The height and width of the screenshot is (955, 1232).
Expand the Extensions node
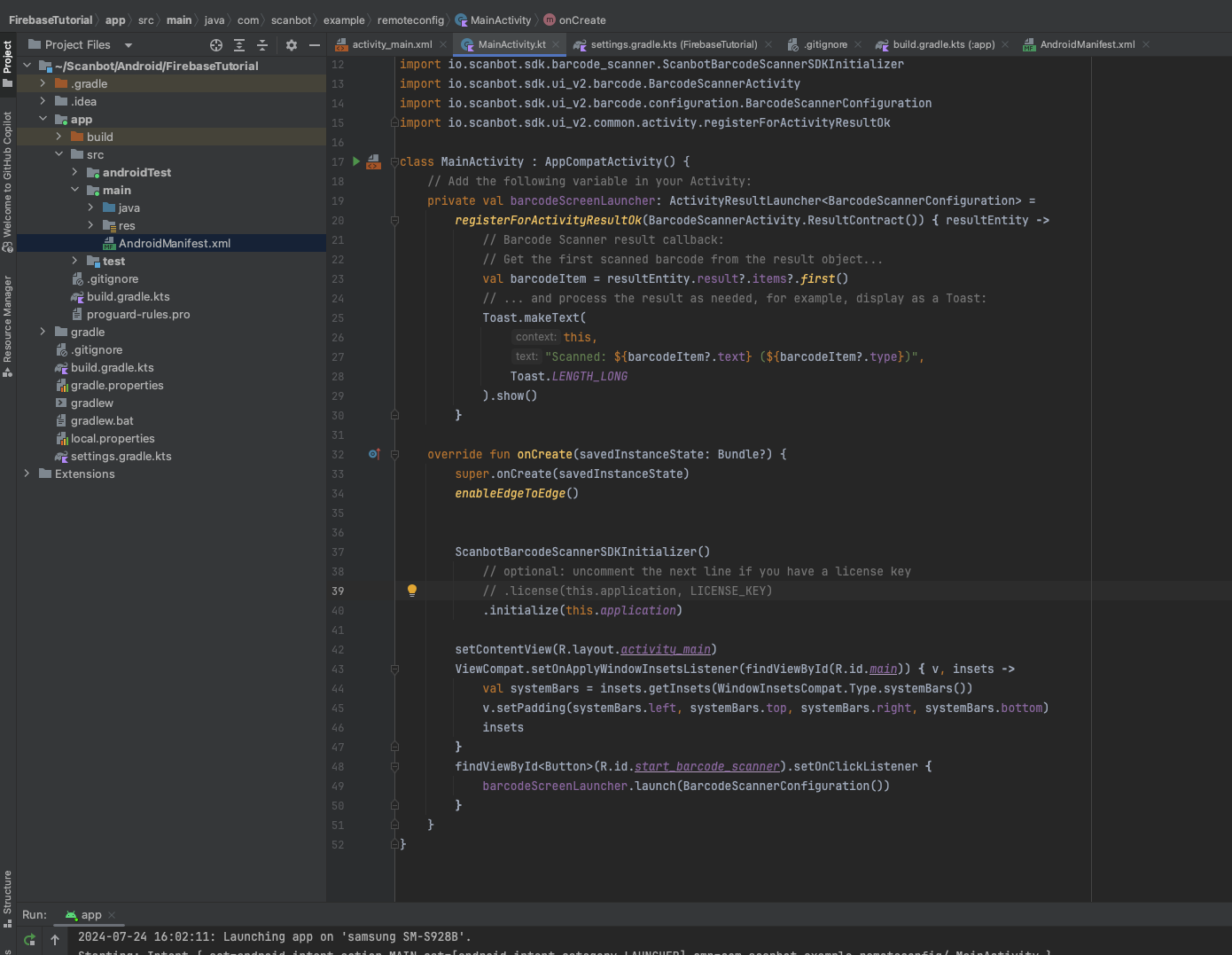(27, 474)
